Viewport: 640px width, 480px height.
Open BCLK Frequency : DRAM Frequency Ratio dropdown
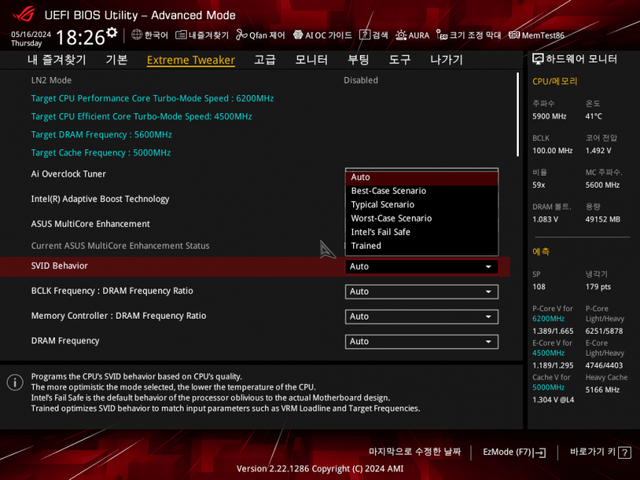tap(421, 292)
